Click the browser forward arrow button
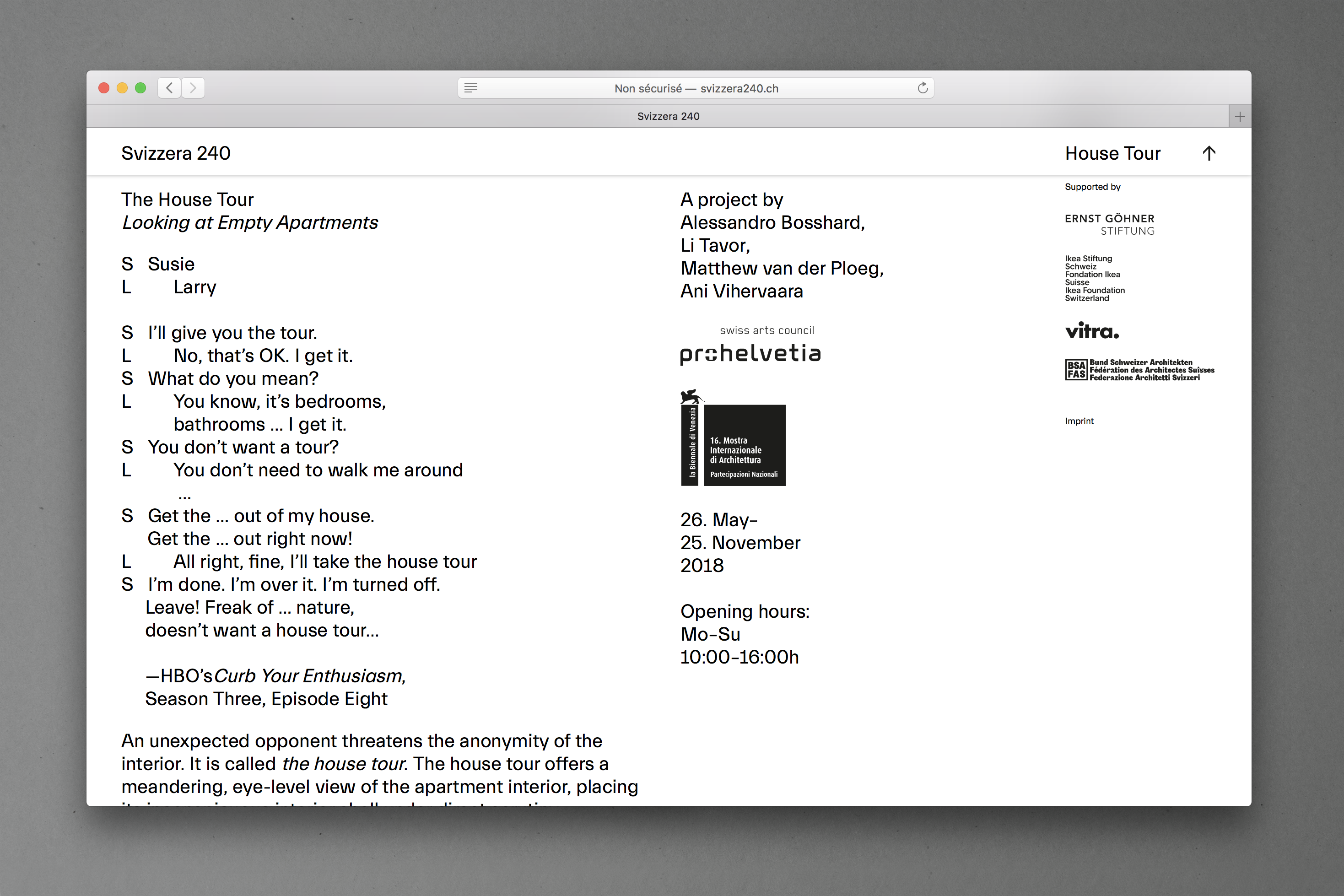The height and width of the screenshot is (896, 1344). (x=193, y=88)
